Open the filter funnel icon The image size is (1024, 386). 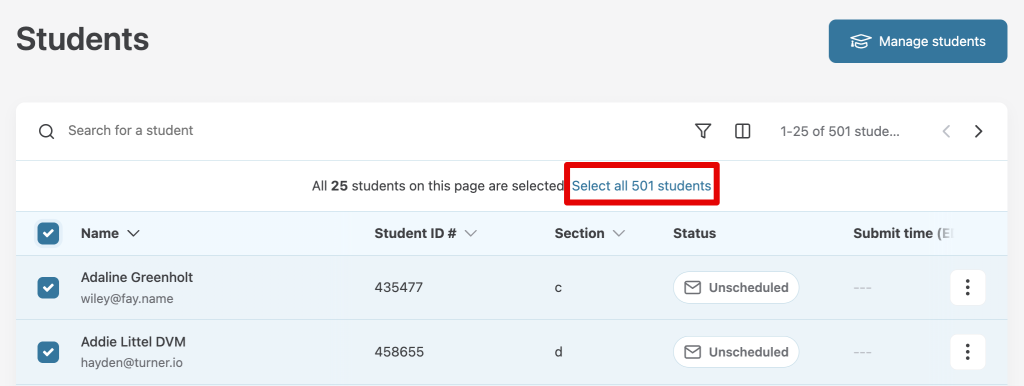(703, 131)
